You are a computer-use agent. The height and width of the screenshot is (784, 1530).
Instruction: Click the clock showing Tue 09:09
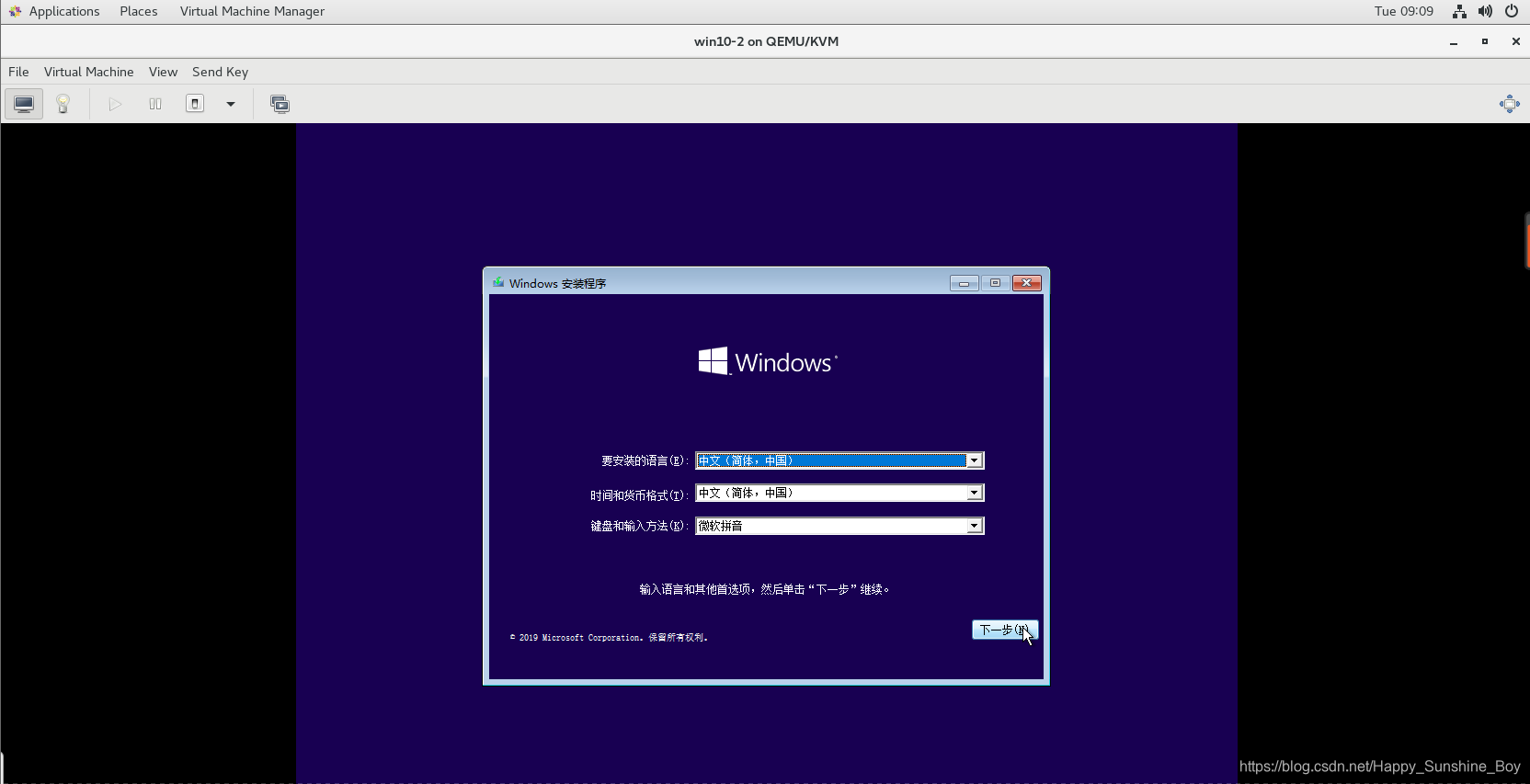[1404, 11]
